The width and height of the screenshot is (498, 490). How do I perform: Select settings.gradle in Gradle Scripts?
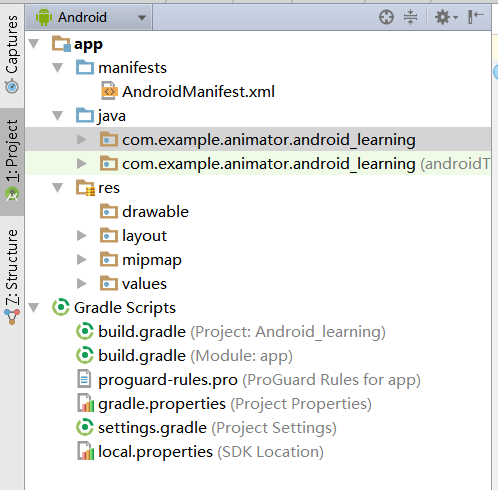point(207,427)
